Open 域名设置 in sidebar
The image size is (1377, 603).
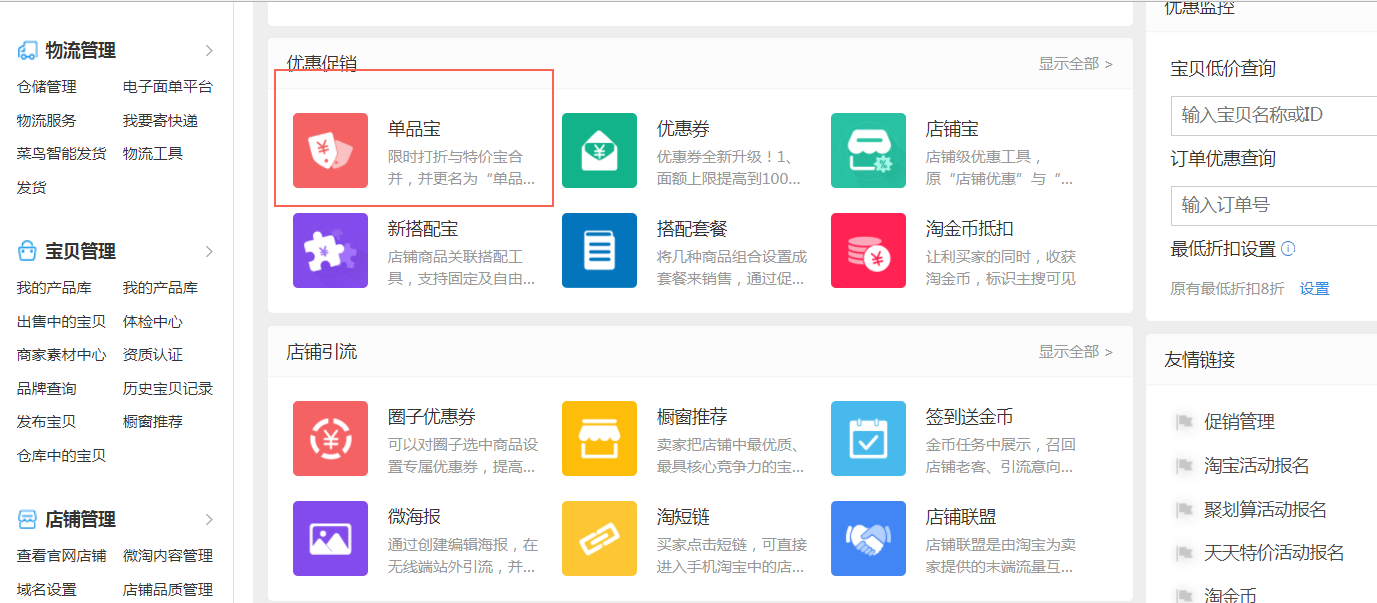tap(46, 590)
